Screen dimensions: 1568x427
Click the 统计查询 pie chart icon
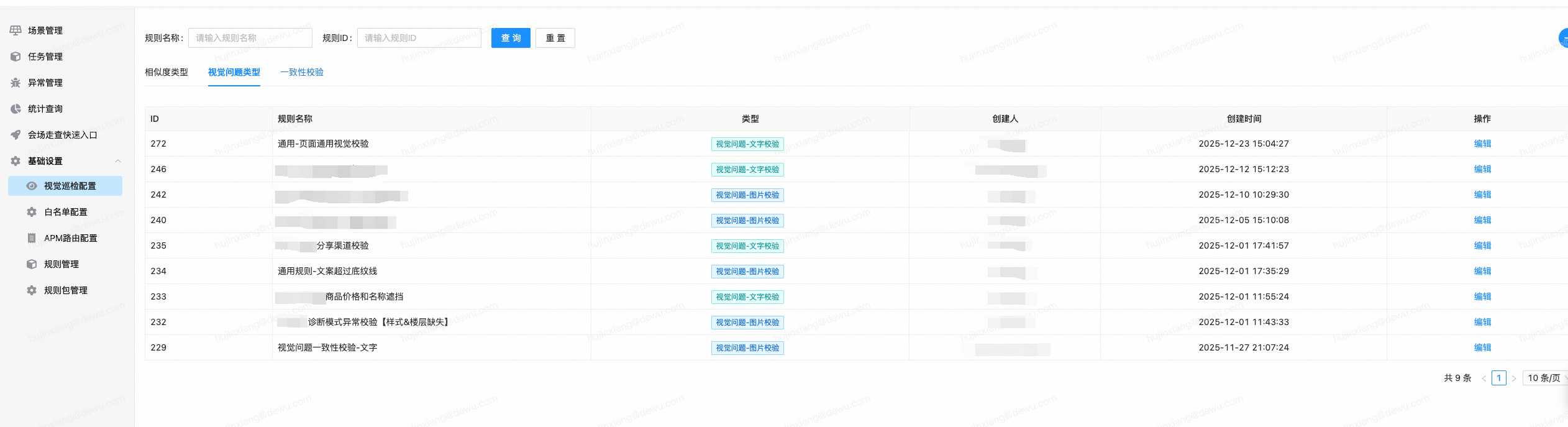click(x=16, y=109)
